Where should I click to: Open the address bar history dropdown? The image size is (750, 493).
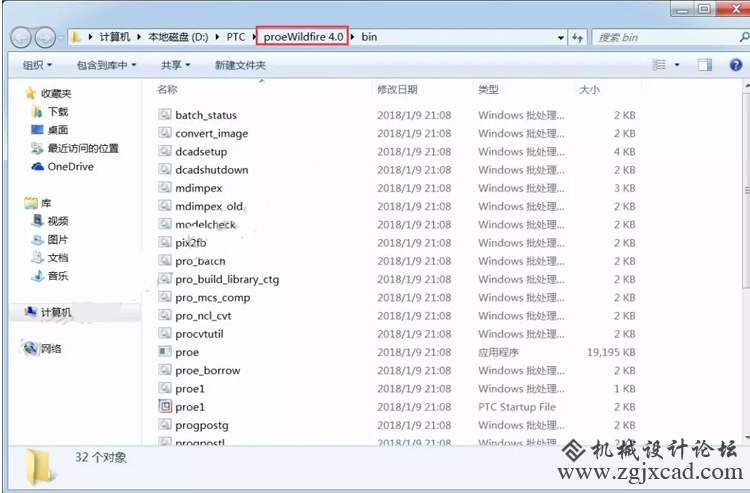coord(561,37)
